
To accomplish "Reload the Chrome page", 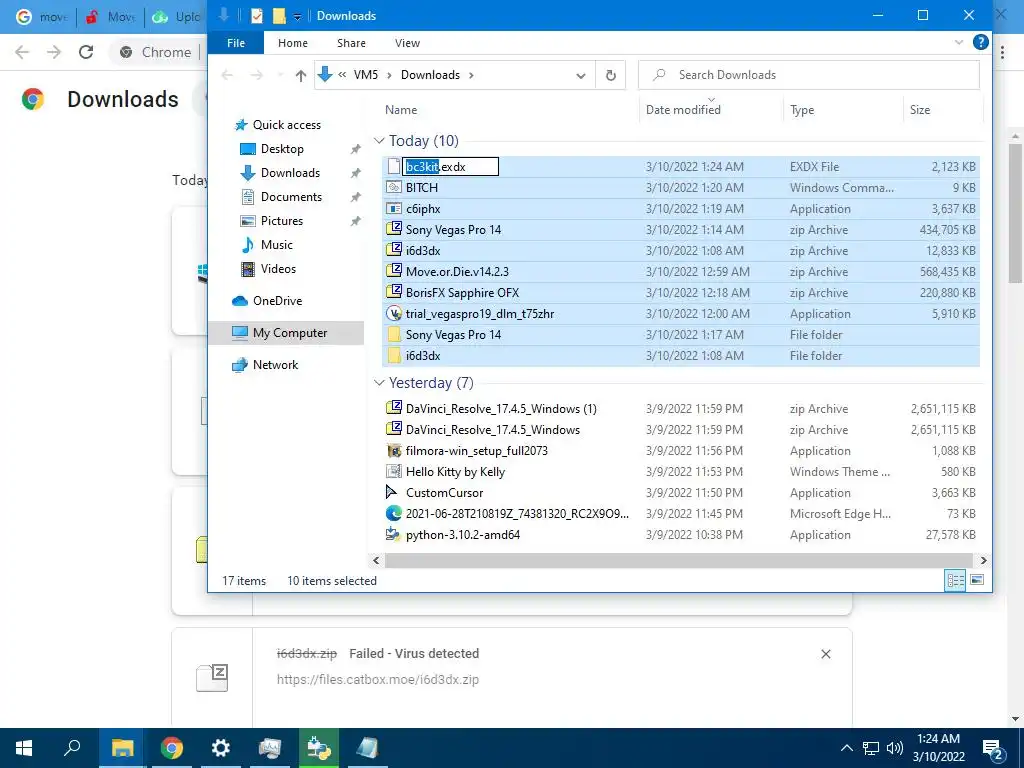I will tap(86, 52).
